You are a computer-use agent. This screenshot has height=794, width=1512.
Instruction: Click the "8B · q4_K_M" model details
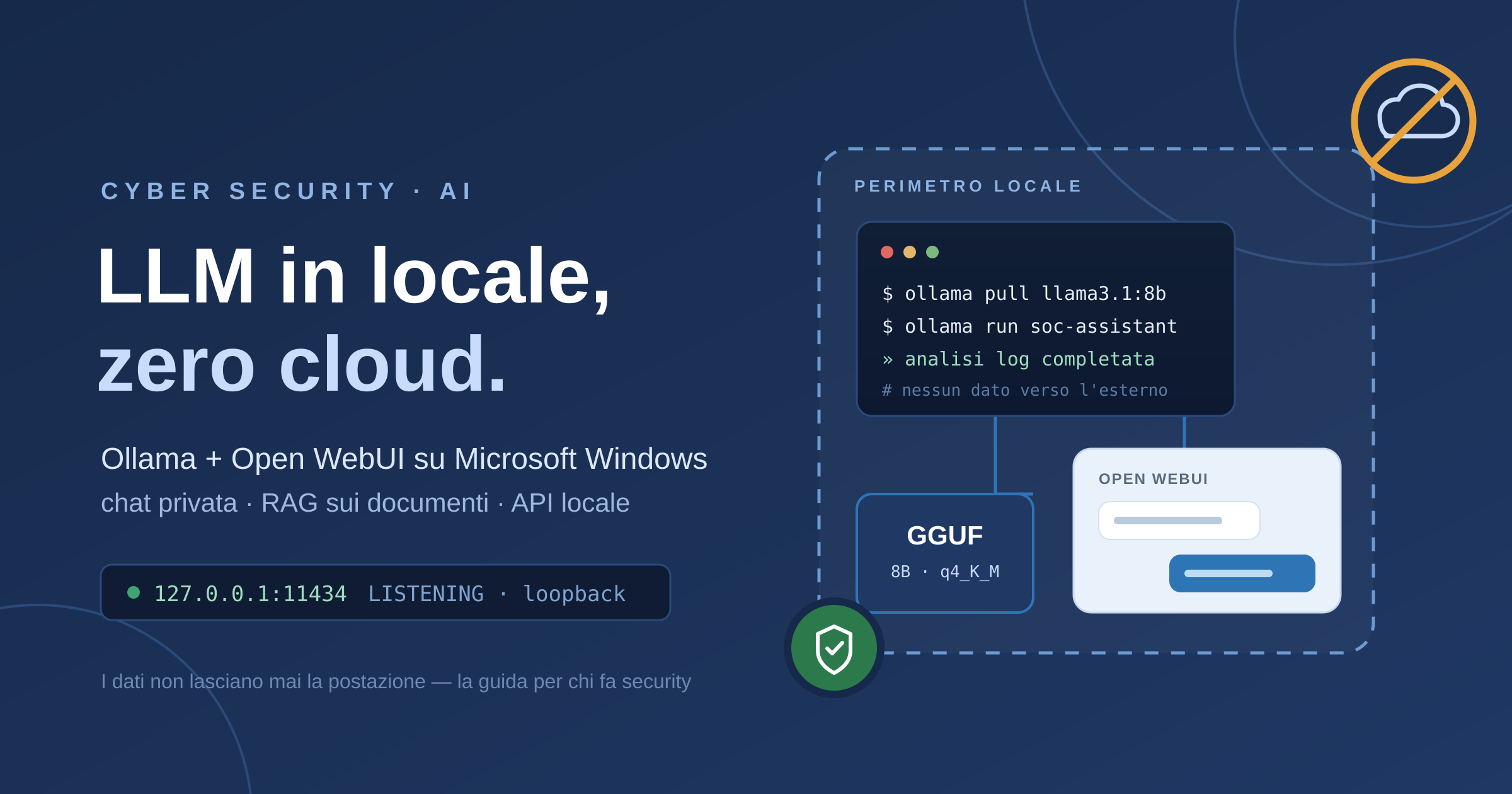click(945, 572)
